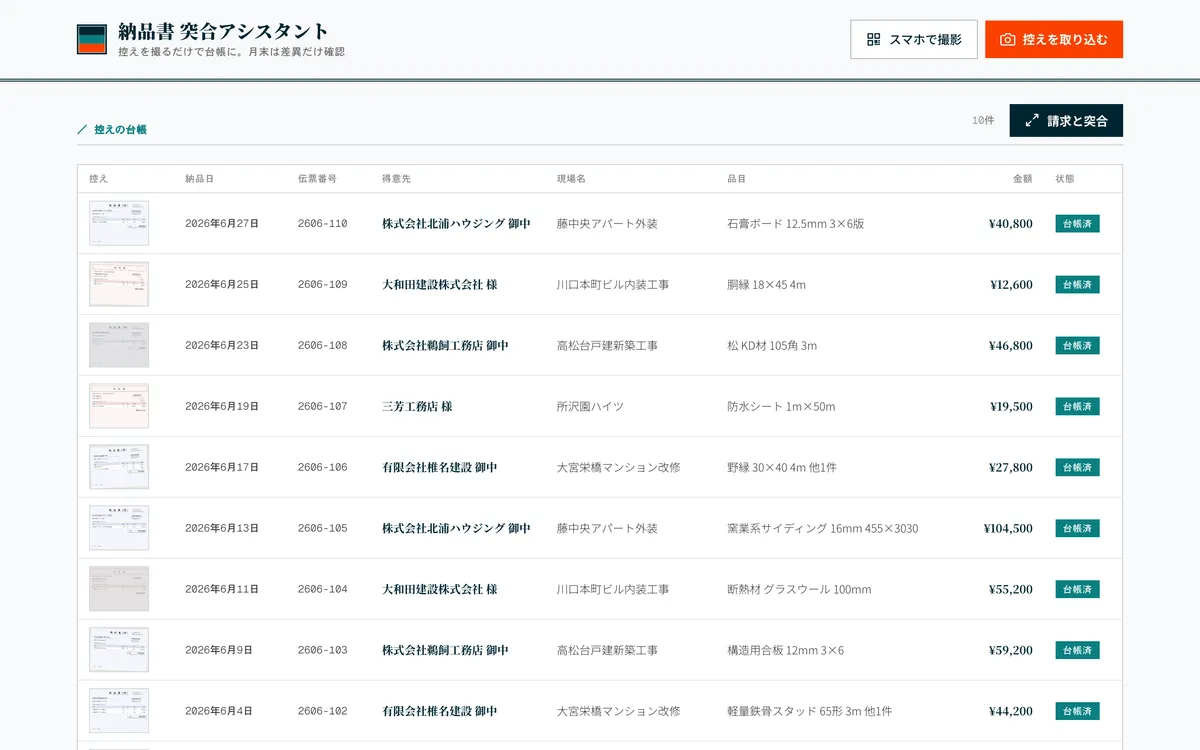Click 有限会社椎名建設 in row 2606-106
The image size is (1200, 750).
pyautogui.click(x=439, y=467)
